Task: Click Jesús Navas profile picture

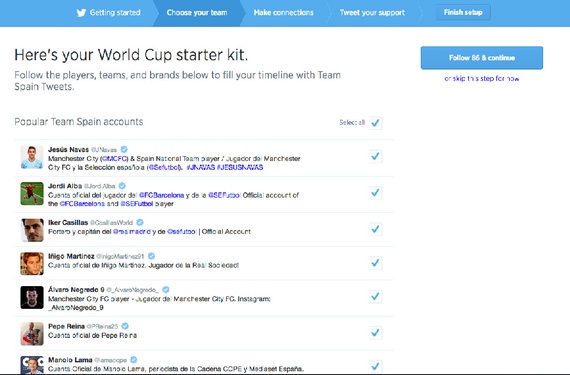Action: pyautogui.click(x=32, y=157)
